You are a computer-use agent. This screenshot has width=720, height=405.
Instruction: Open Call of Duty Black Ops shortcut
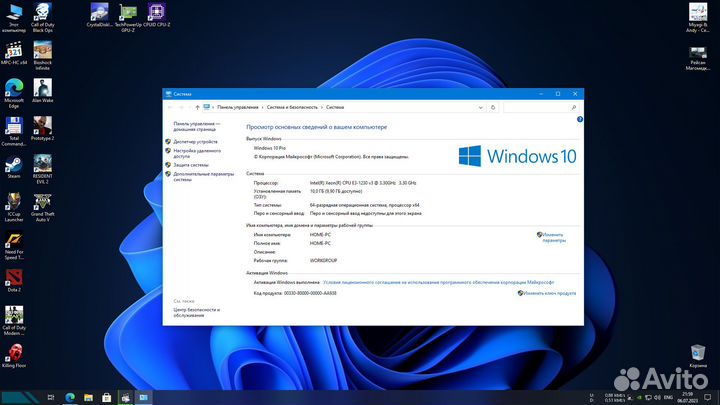click(x=43, y=18)
